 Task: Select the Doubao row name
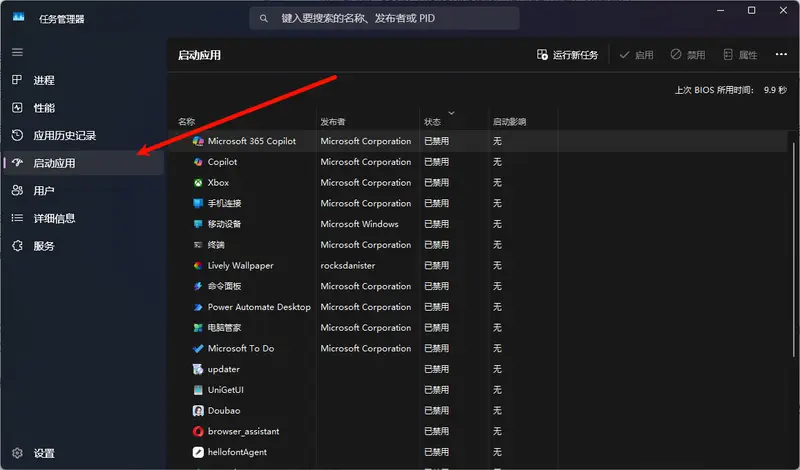pos(223,411)
